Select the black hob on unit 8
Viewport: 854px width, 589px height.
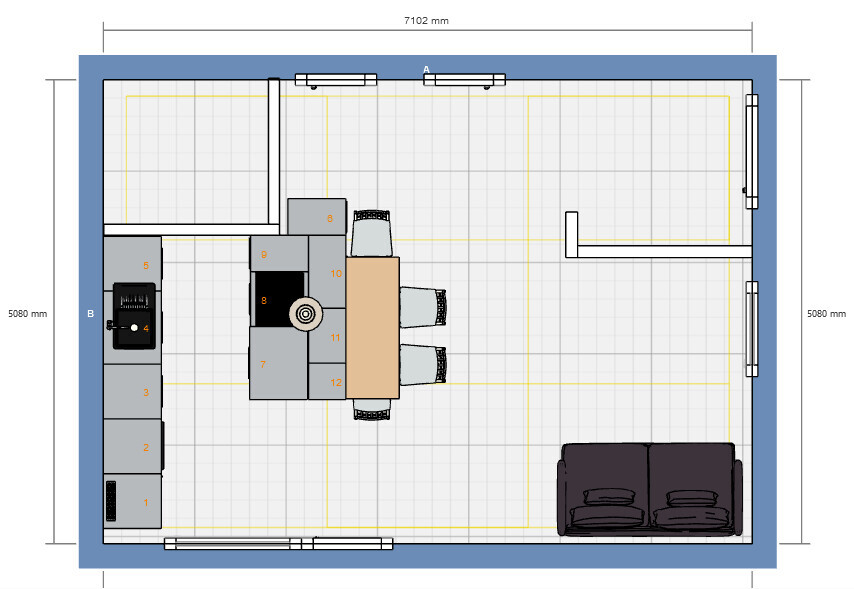[x=272, y=299]
